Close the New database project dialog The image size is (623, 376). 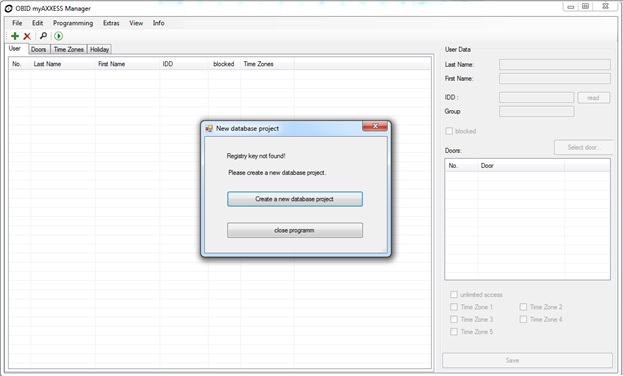(375, 126)
